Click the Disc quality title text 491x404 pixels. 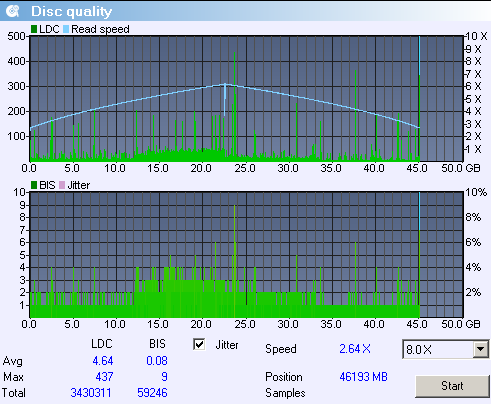(72, 11)
